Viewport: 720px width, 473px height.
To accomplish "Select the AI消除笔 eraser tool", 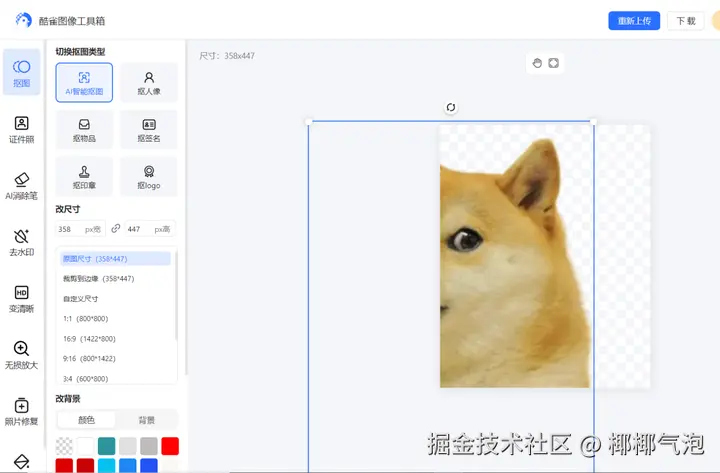I will click(x=22, y=186).
